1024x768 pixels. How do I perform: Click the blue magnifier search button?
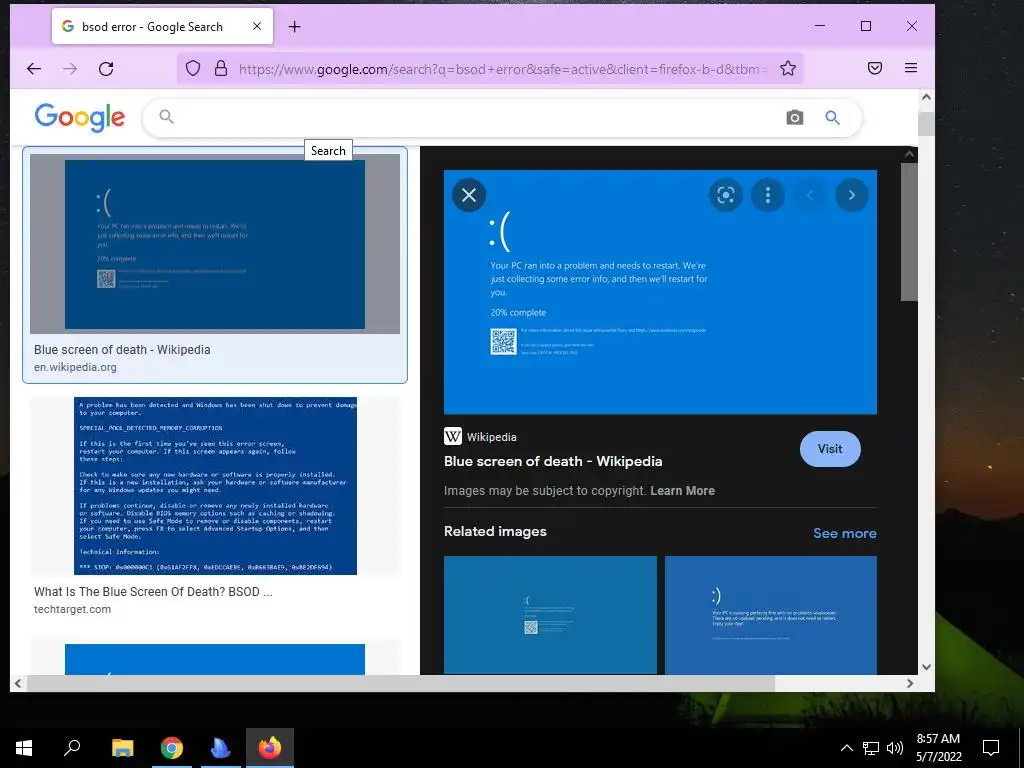pyautogui.click(x=832, y=118)
